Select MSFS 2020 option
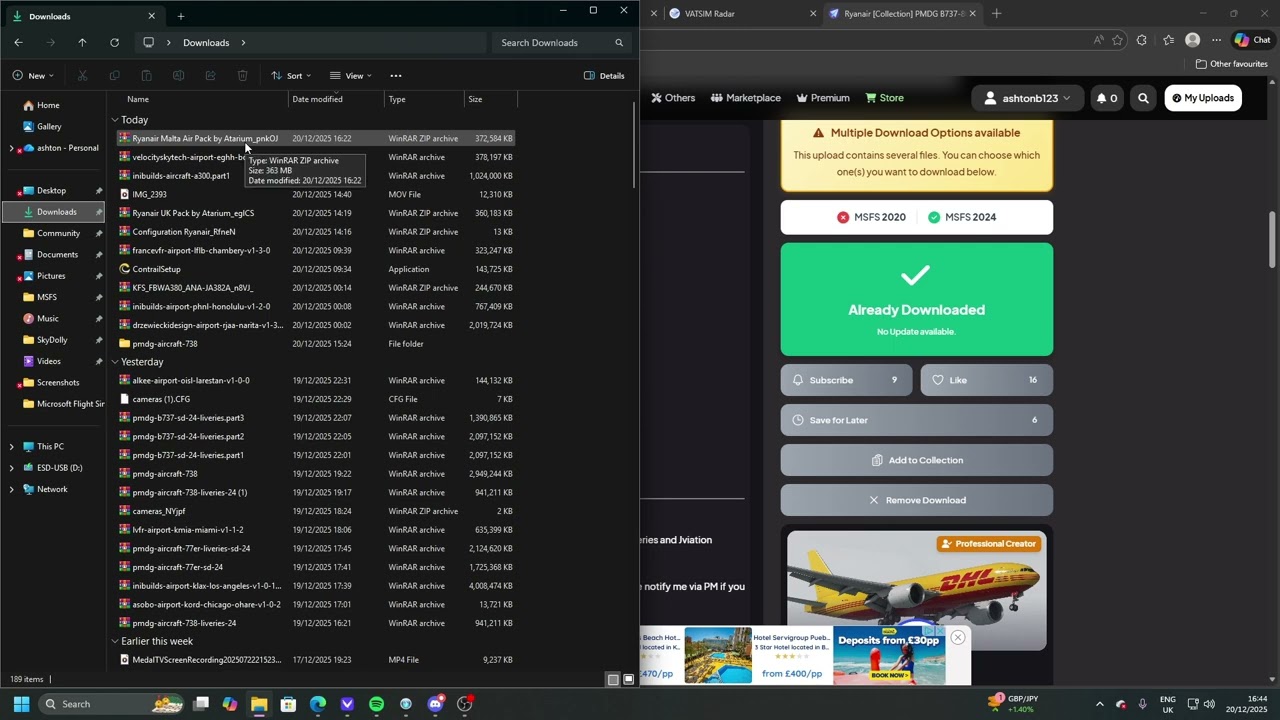The width and height of the screenshot is (1280, 720). tap(870, 217)
